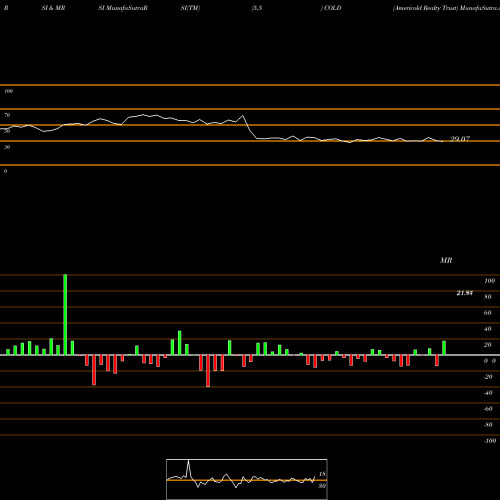Click the 100 label on MR right axis
This screenshot has height=500, width=500.
click(489, 281)
